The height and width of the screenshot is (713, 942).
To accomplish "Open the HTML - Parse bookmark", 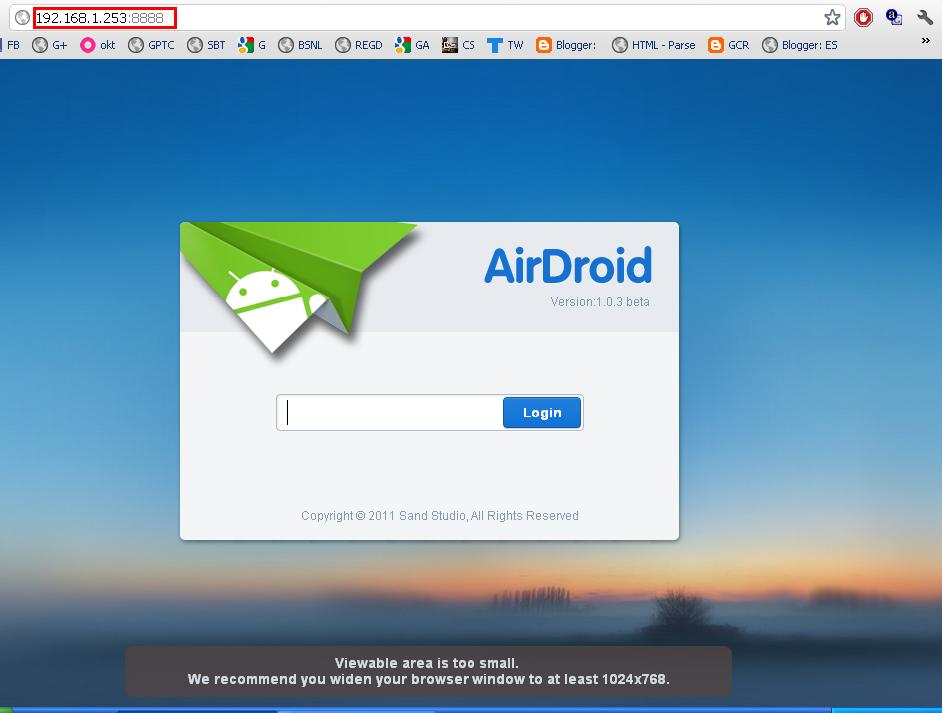I will (654, 45).
